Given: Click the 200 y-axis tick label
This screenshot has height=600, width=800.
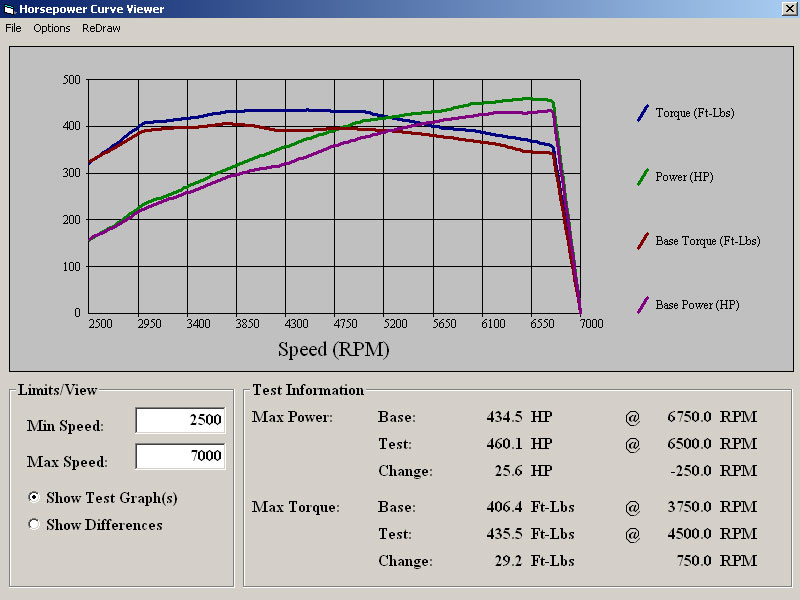Looking at the screenshot, I should point(71,220).
